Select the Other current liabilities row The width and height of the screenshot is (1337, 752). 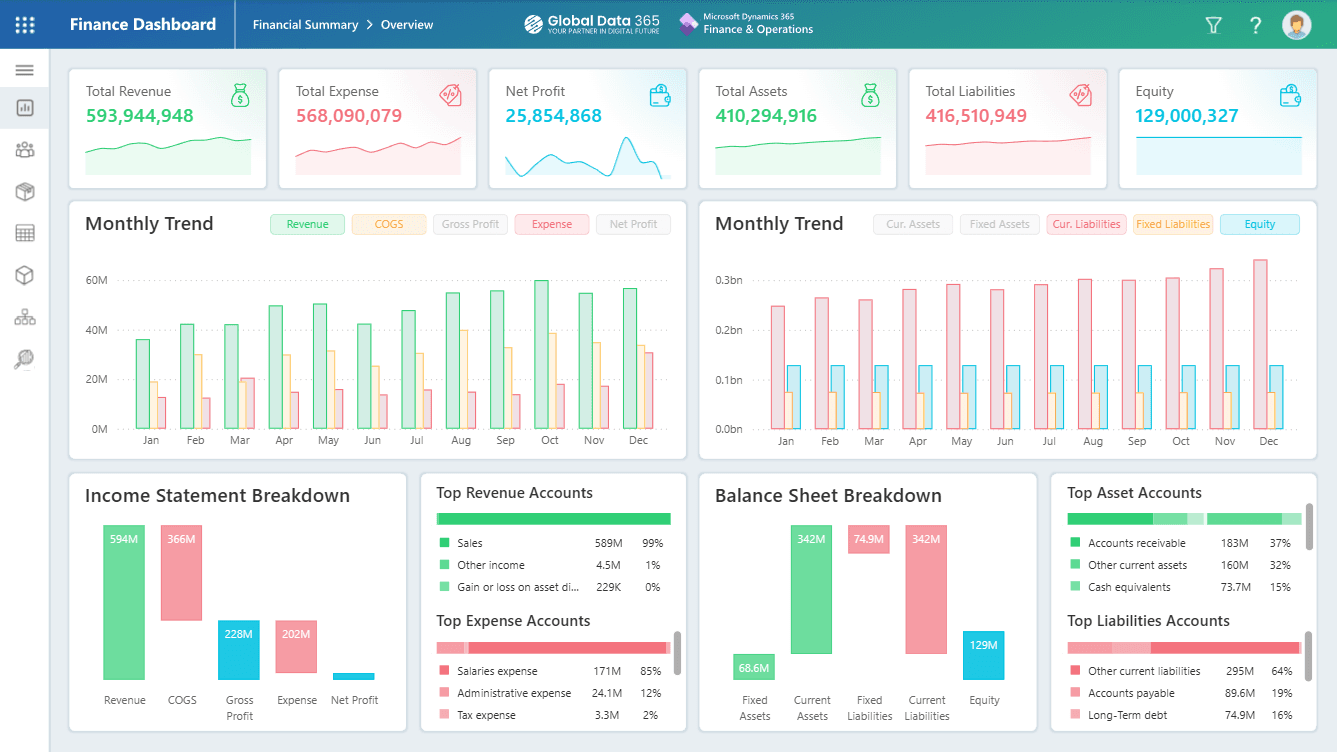point(1184,671)
